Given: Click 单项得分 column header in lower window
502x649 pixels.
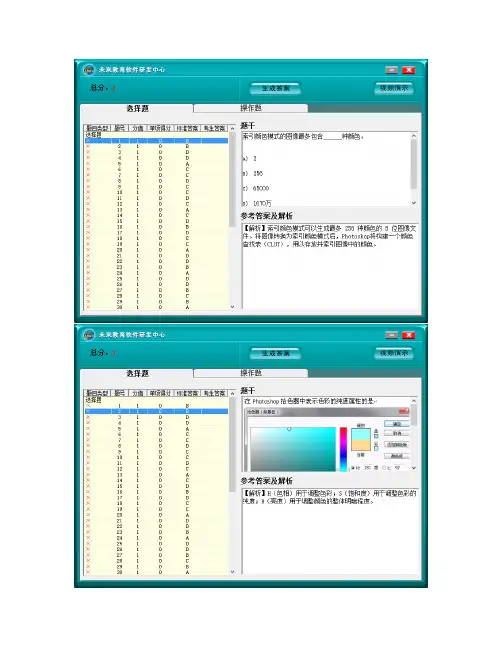Looking at the screenshot, I should click(161, 393).
